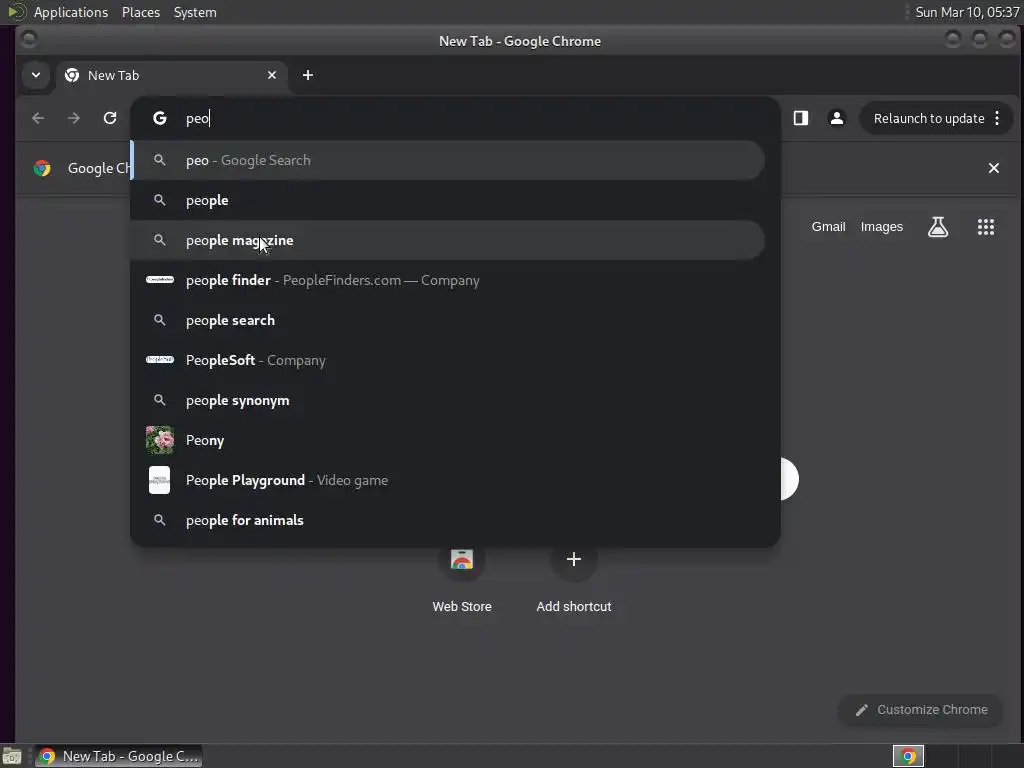Click the Chrome workspace switcher icon
The width and height of the screenshot is (1024, 768).
click(908, 756)
